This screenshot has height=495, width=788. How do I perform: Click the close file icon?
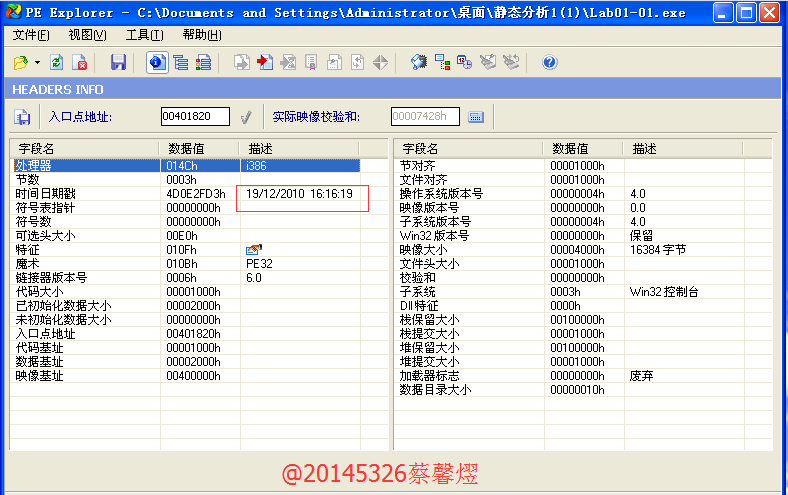pyautogui.click(x=80, y=62)
